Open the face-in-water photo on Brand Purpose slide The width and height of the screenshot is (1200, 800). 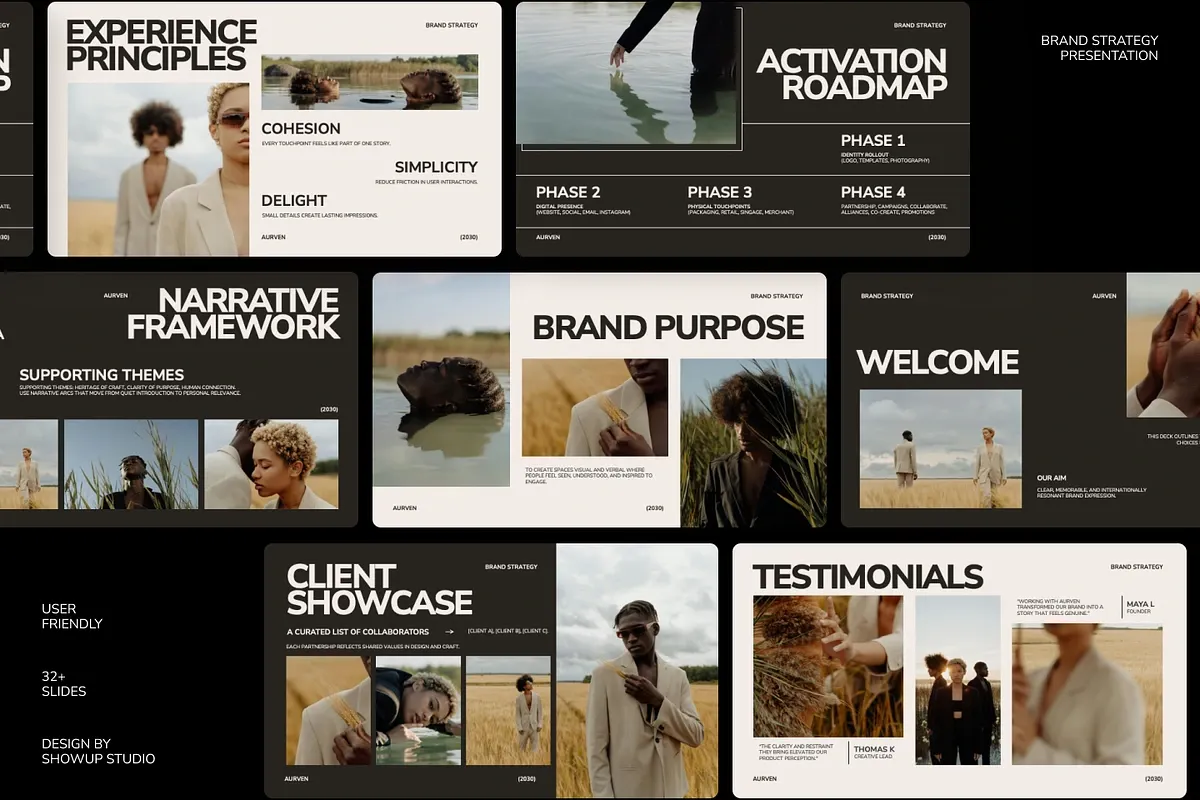[x=442, y=381]
